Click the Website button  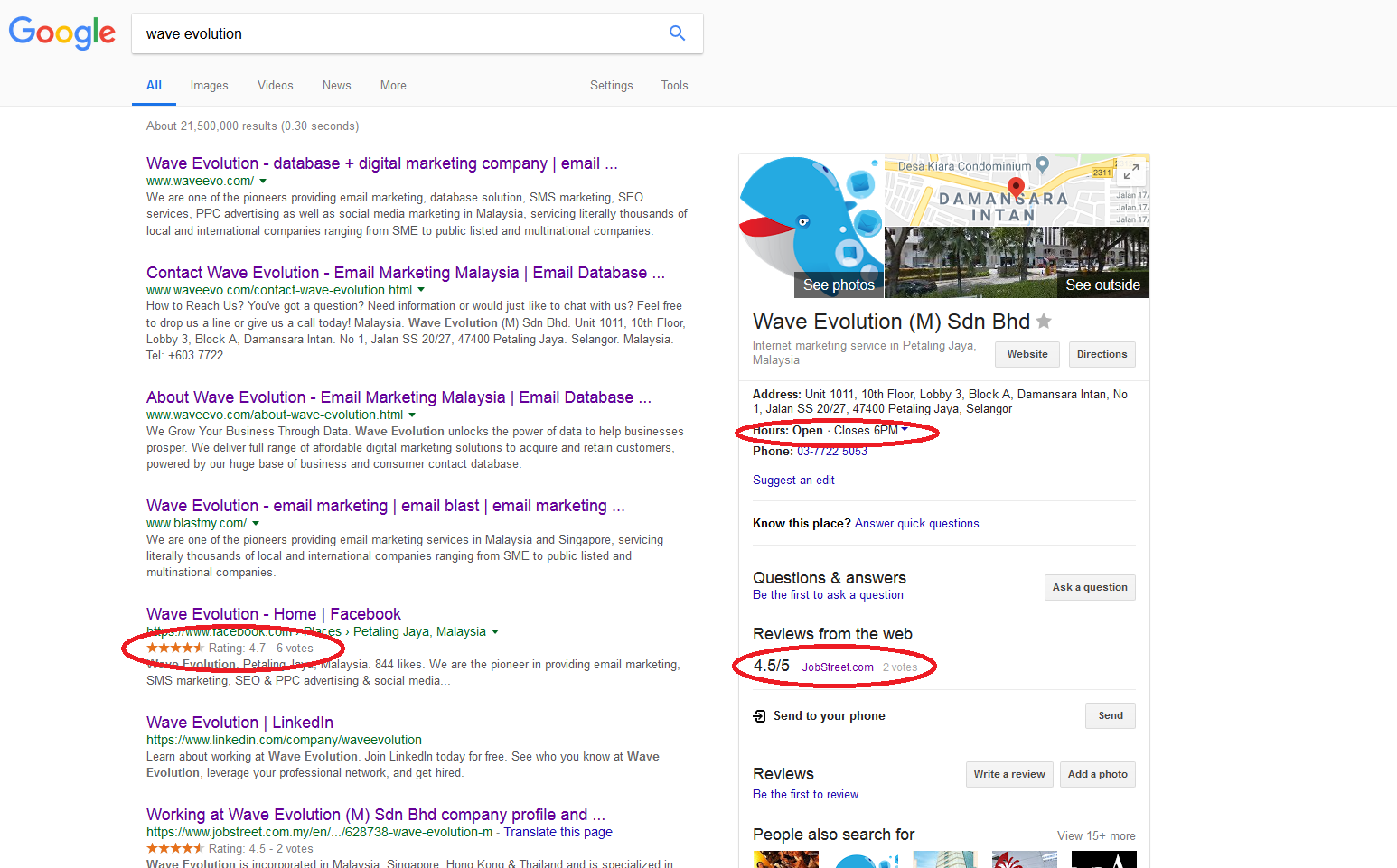point(1027,354)
